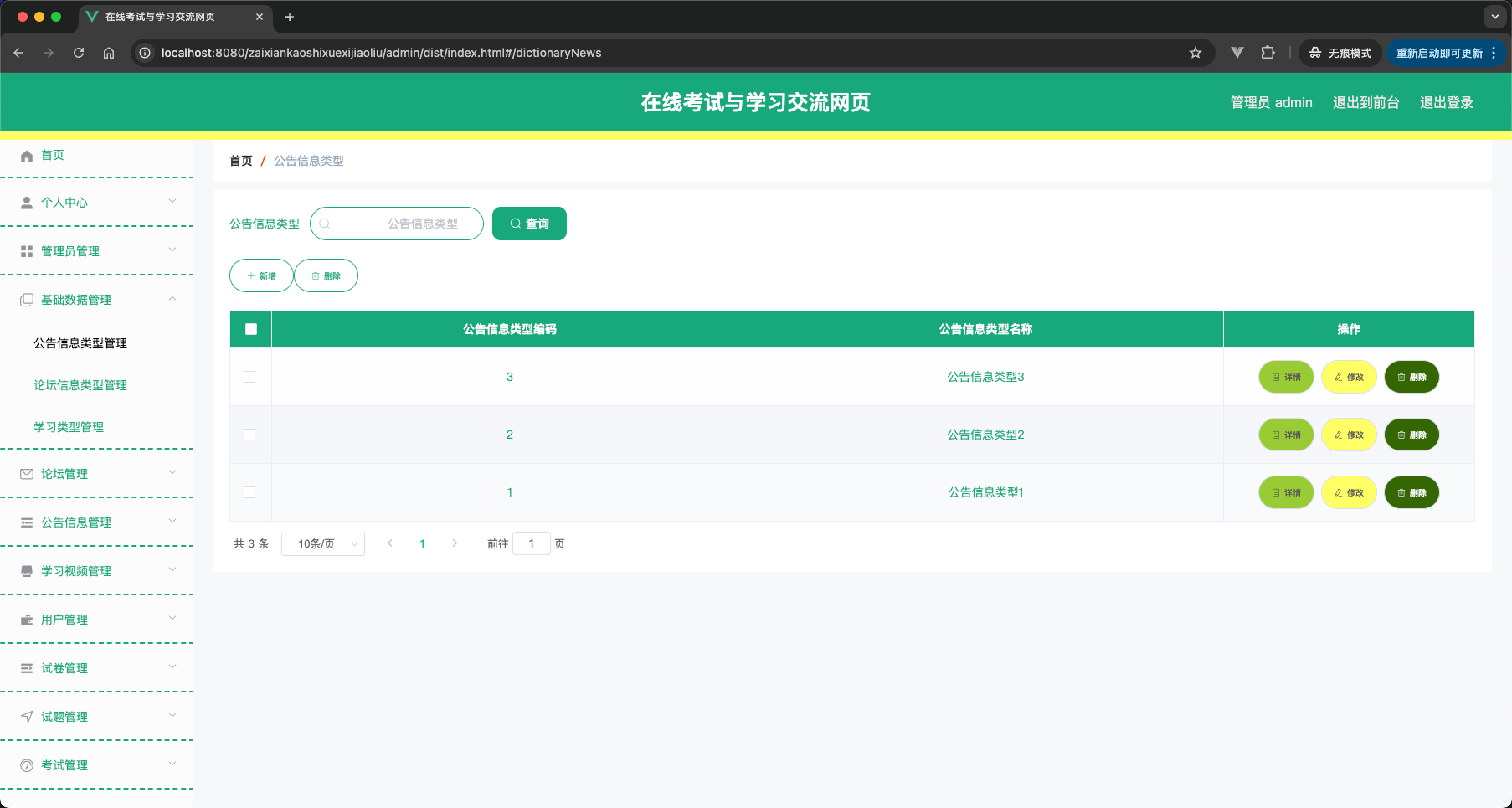Open the Vue devtools extension icon
The width and height of the screenshot is (1512, 808).
pyautogui.click(x=1237, y=53)
